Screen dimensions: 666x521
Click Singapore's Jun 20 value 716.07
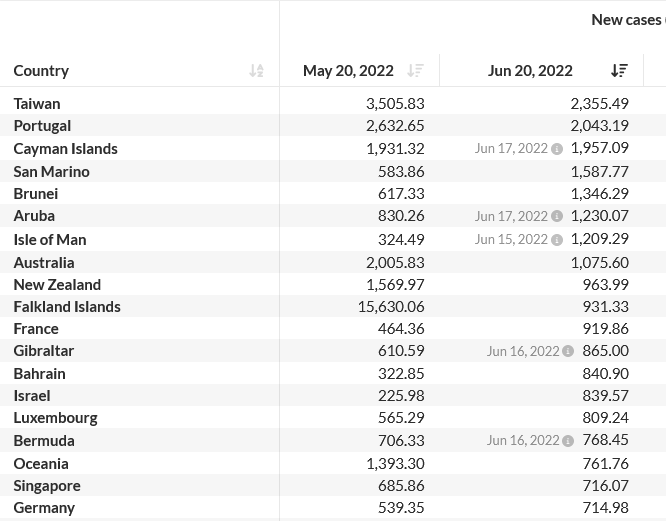click(605, 485)
